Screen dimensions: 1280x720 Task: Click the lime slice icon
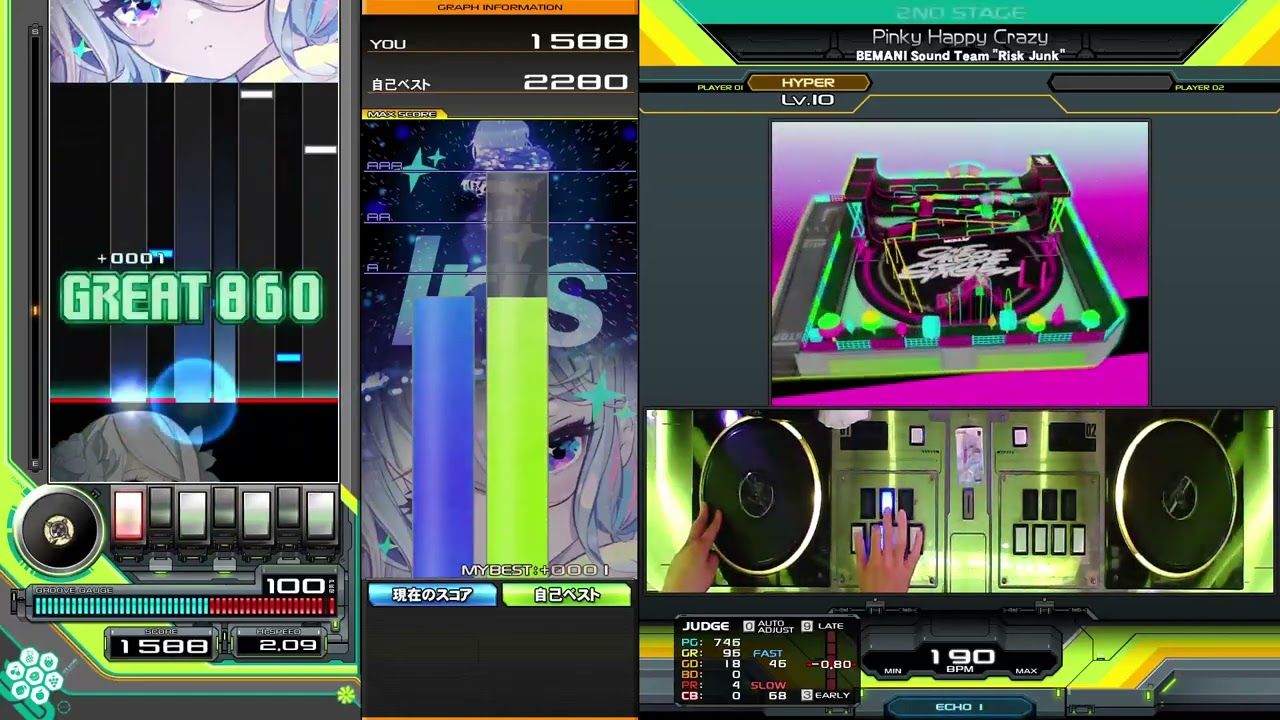pos(346,694)
